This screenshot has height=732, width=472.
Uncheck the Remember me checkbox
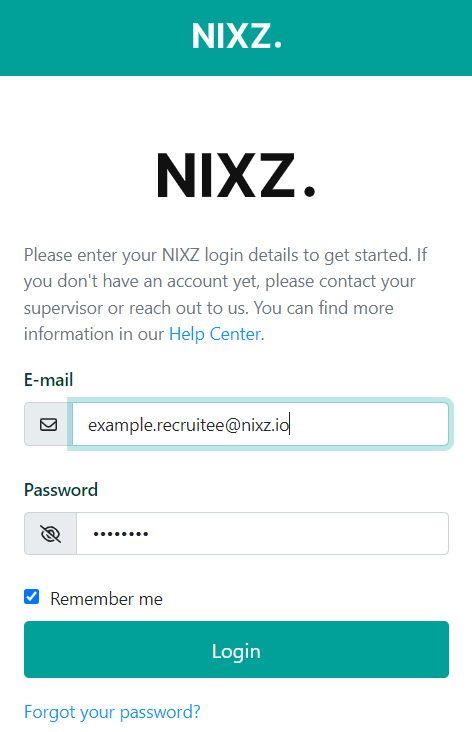pyautogui.click(x=32, y=597)
